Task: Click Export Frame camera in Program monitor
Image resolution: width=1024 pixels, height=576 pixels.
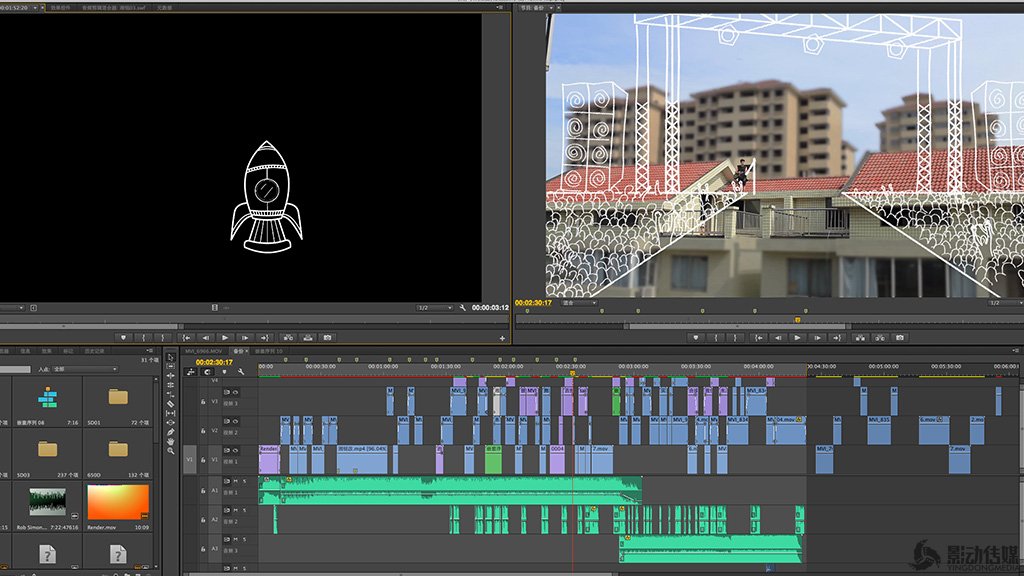Action: pos(900,338)
